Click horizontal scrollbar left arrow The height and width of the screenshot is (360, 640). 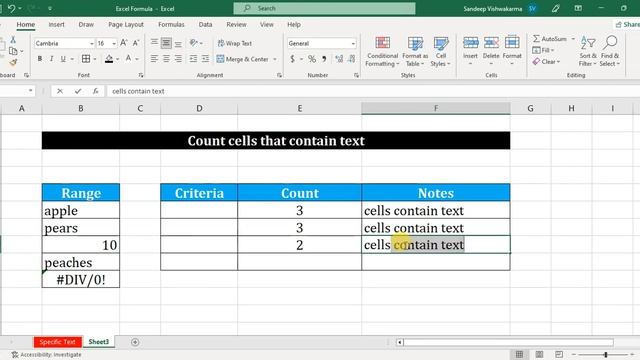400,342
